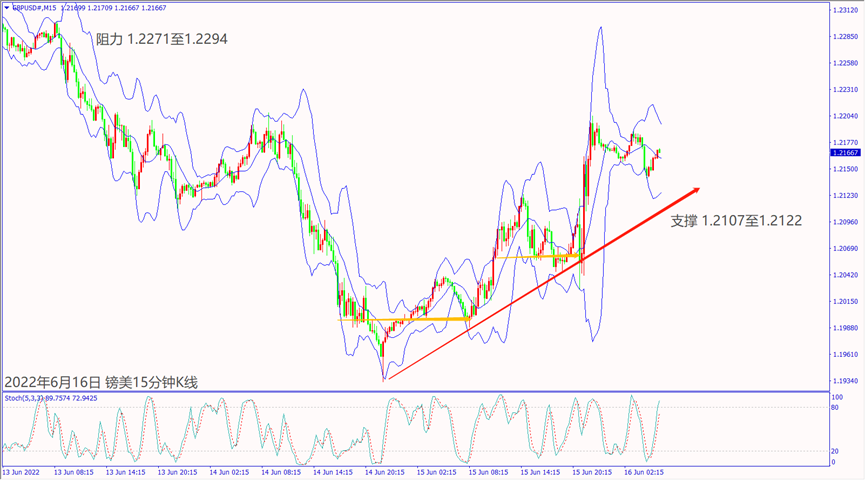865x480 pixels.
Task: Click the starting point of the red trendline
Action: (x=385, y=379)
